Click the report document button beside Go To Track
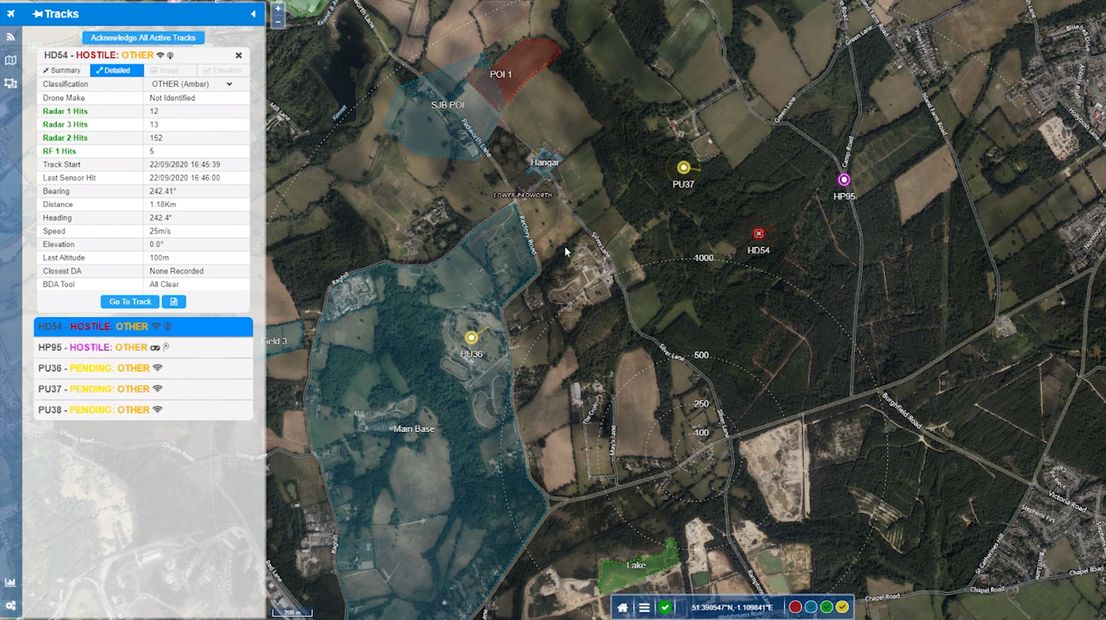The height and width of the screenshot is (620, 1106). (x=174, y=302)
